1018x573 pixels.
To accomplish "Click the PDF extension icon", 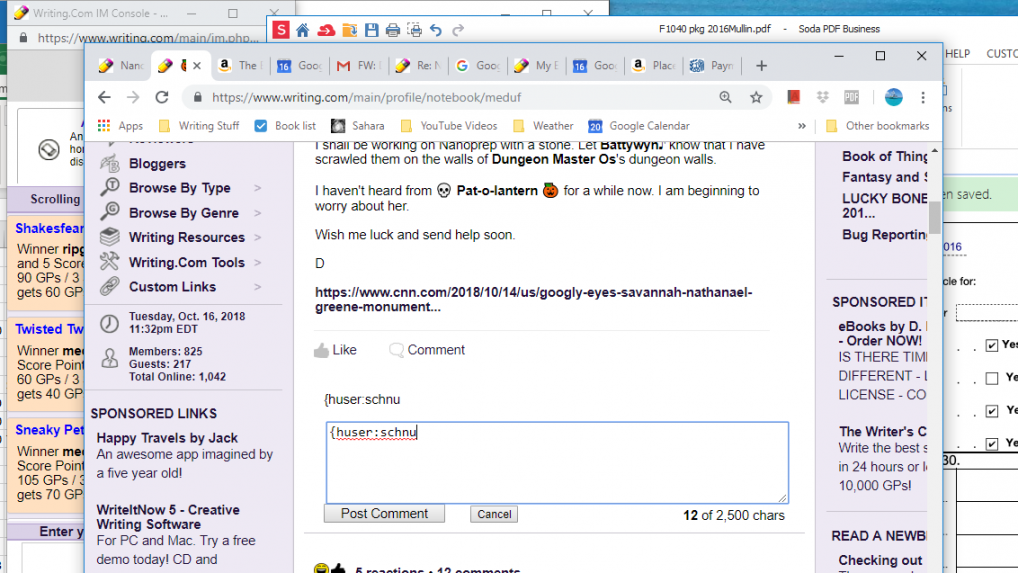I will [x=851, y=97].
